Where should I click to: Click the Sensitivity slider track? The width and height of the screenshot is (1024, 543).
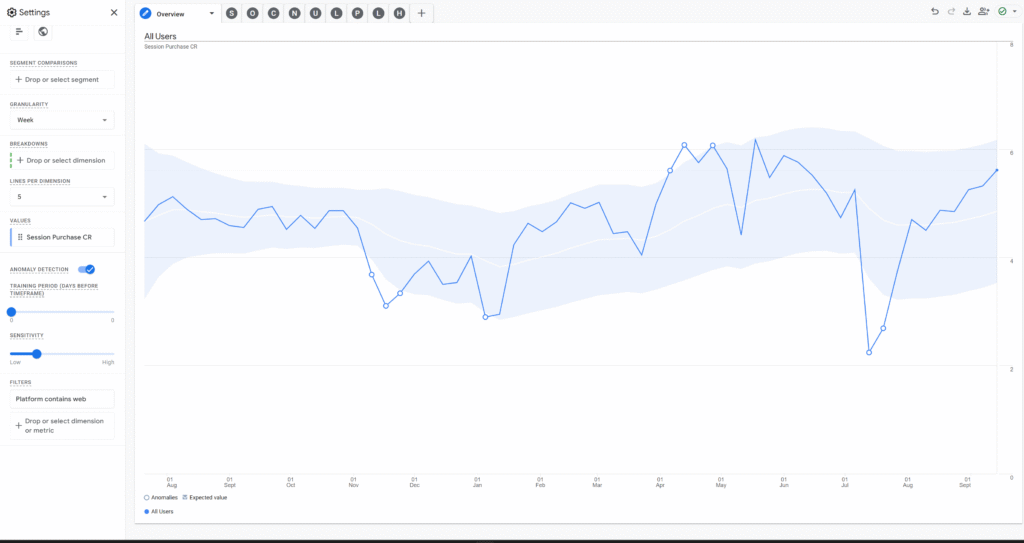[x=80, y=354]
